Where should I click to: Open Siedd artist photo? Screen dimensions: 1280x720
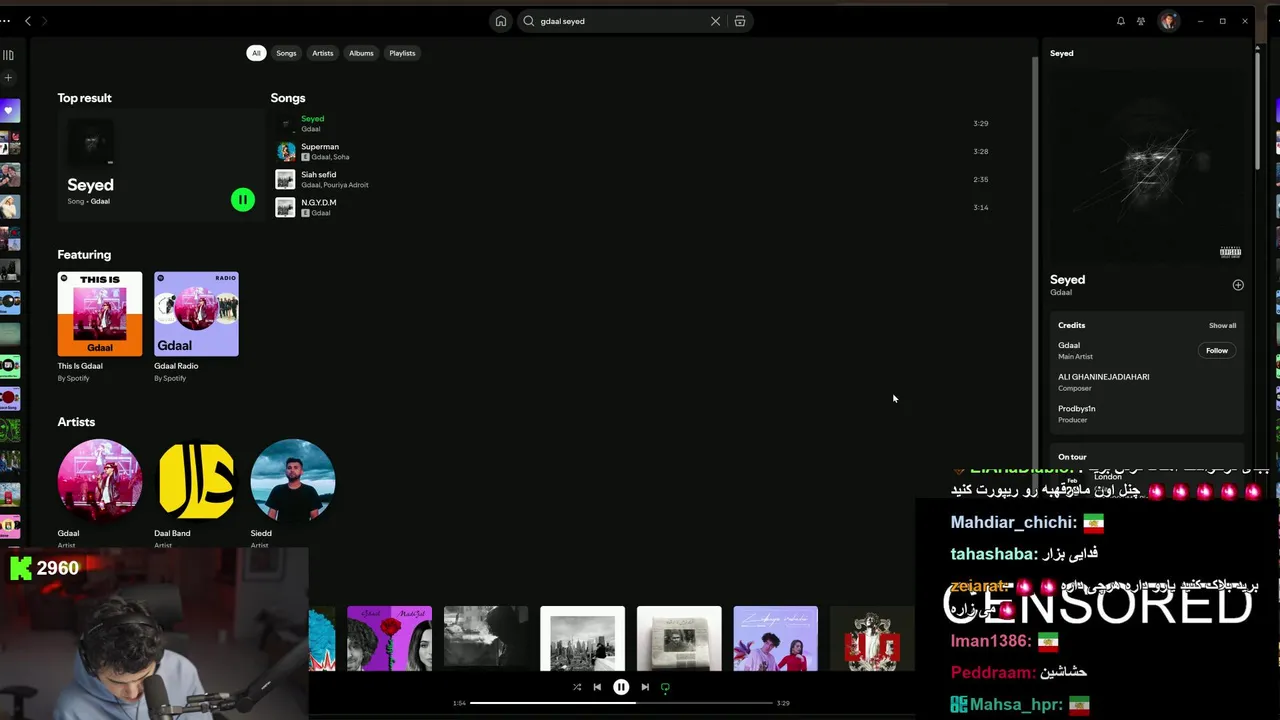click(x=293, y=481)
